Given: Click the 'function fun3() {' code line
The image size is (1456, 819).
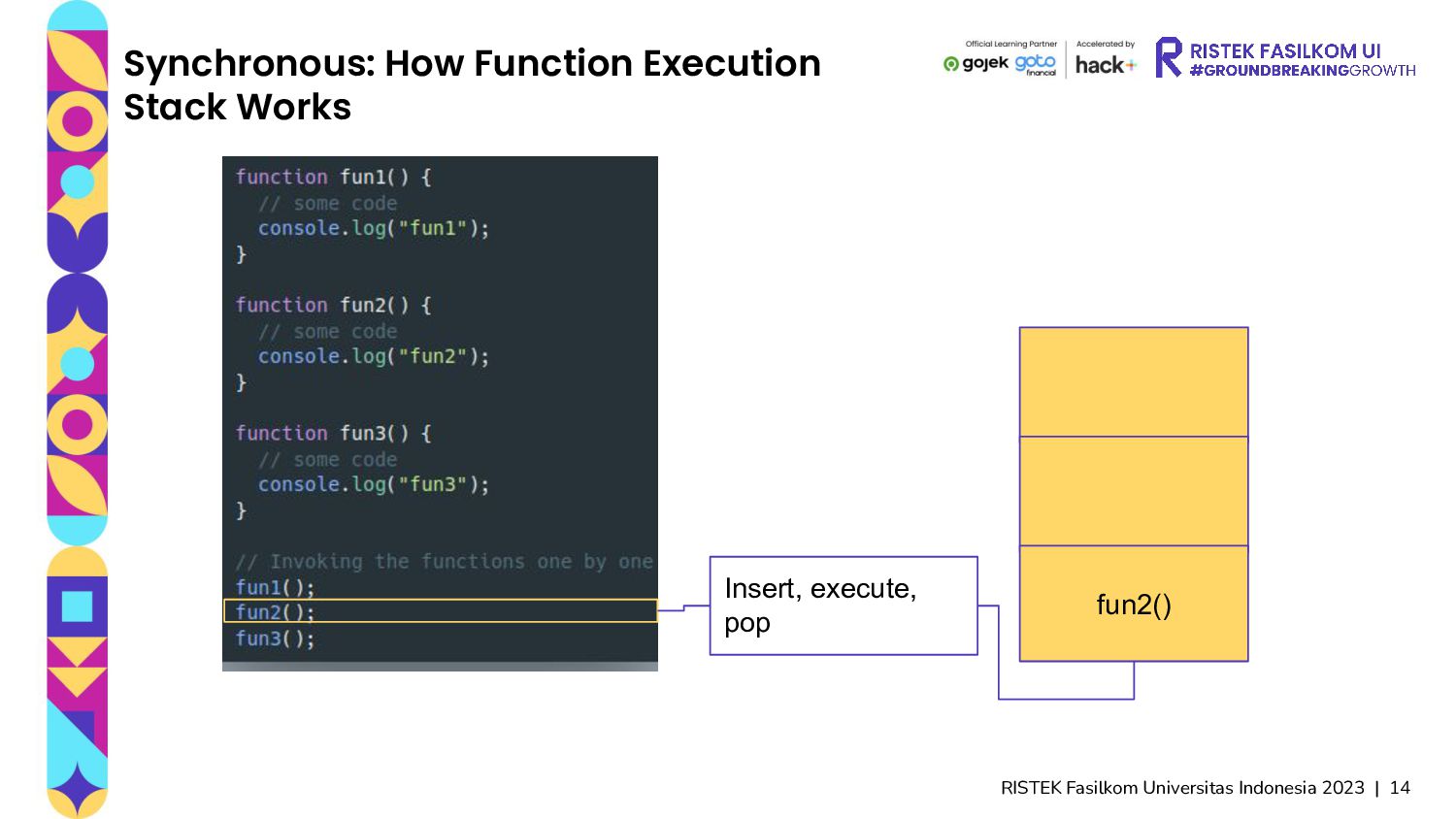Looking at the screenshot, I should pyautogui.click(x=333, y=433).
